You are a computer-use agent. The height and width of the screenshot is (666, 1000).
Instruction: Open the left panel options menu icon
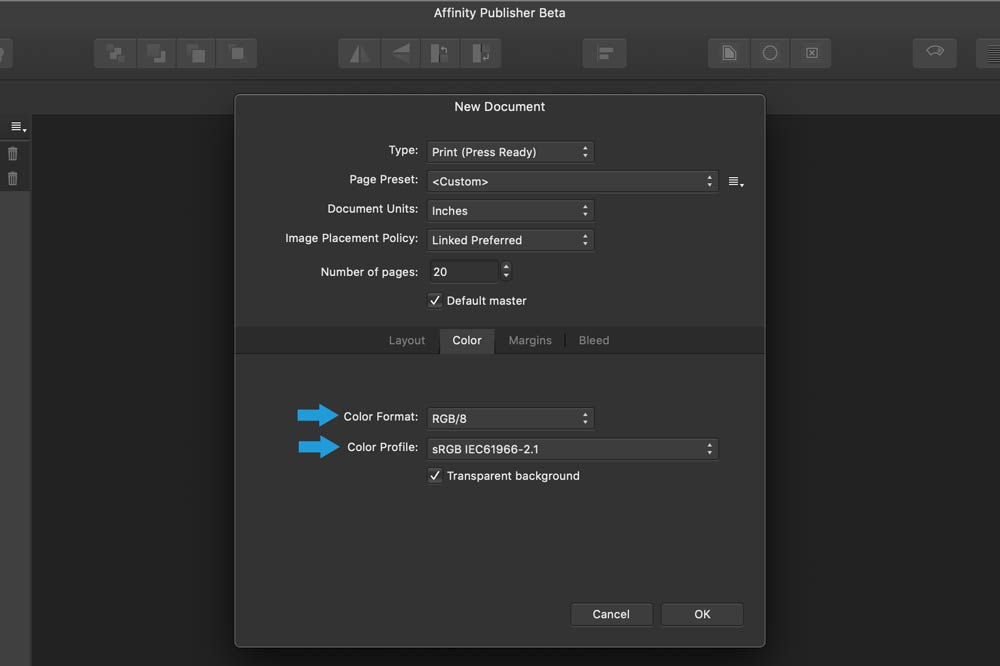click(x=18, y=128)
